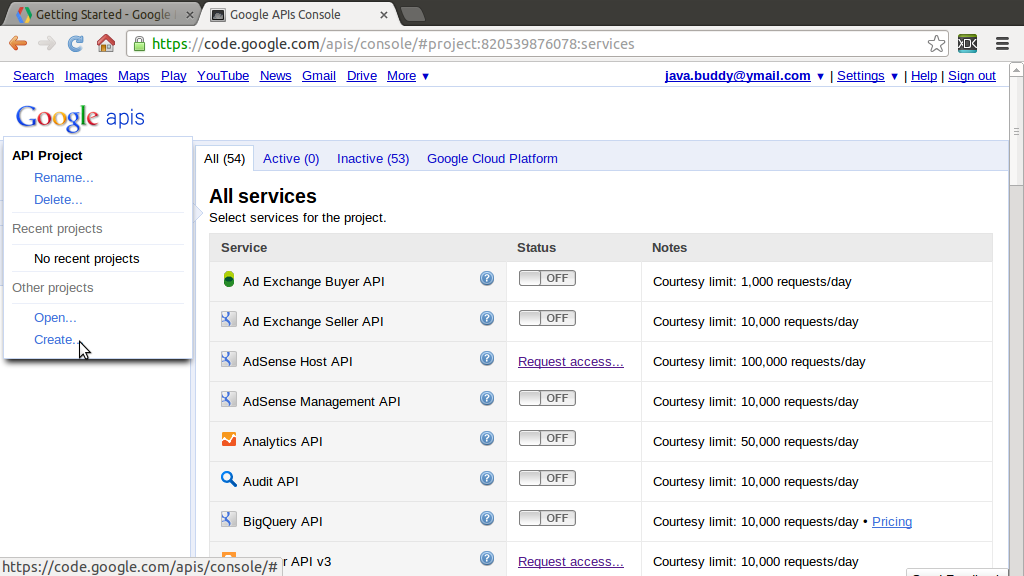Choose Create... under Other projects
The image size is (1024, 576).
56,340
